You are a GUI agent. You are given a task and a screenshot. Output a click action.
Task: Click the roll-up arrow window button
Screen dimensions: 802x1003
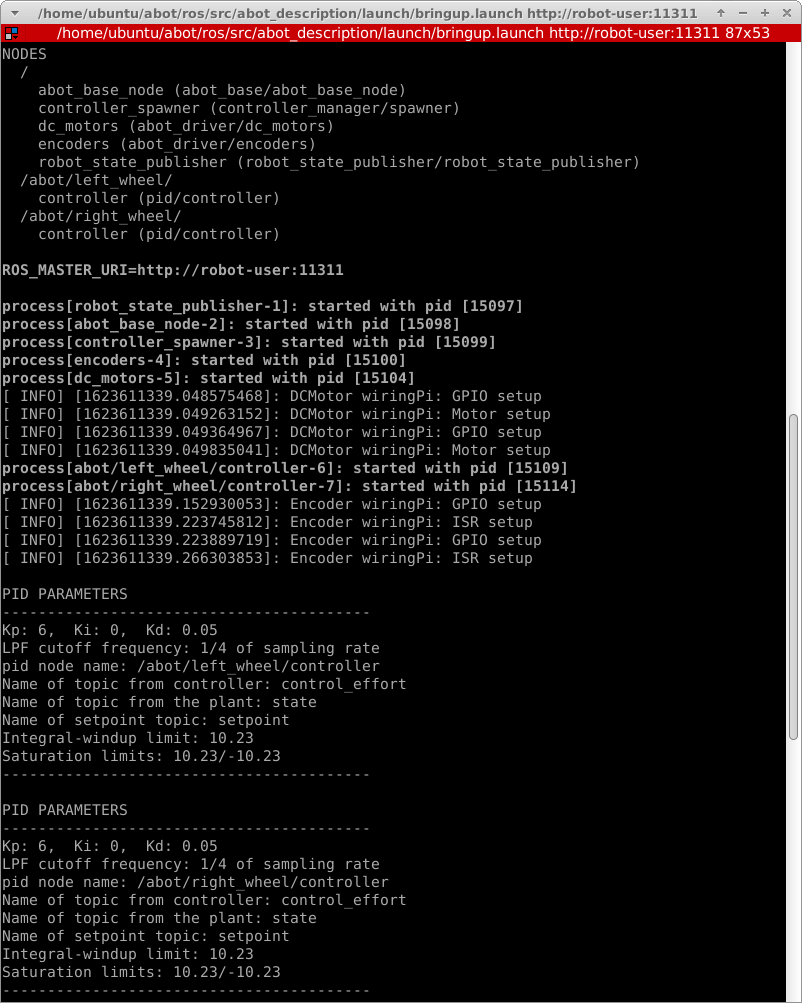point(721,13)
